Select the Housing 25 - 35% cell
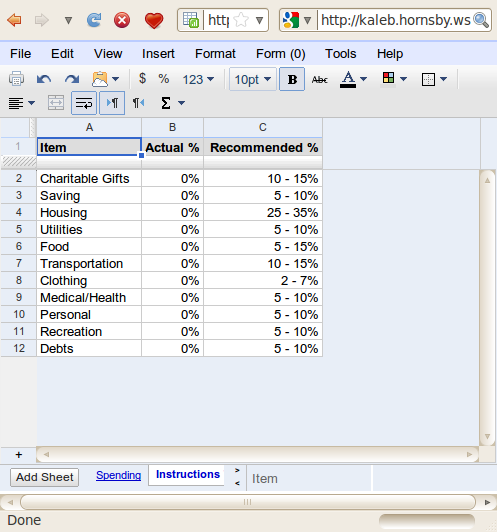 (x=263, y=212)
